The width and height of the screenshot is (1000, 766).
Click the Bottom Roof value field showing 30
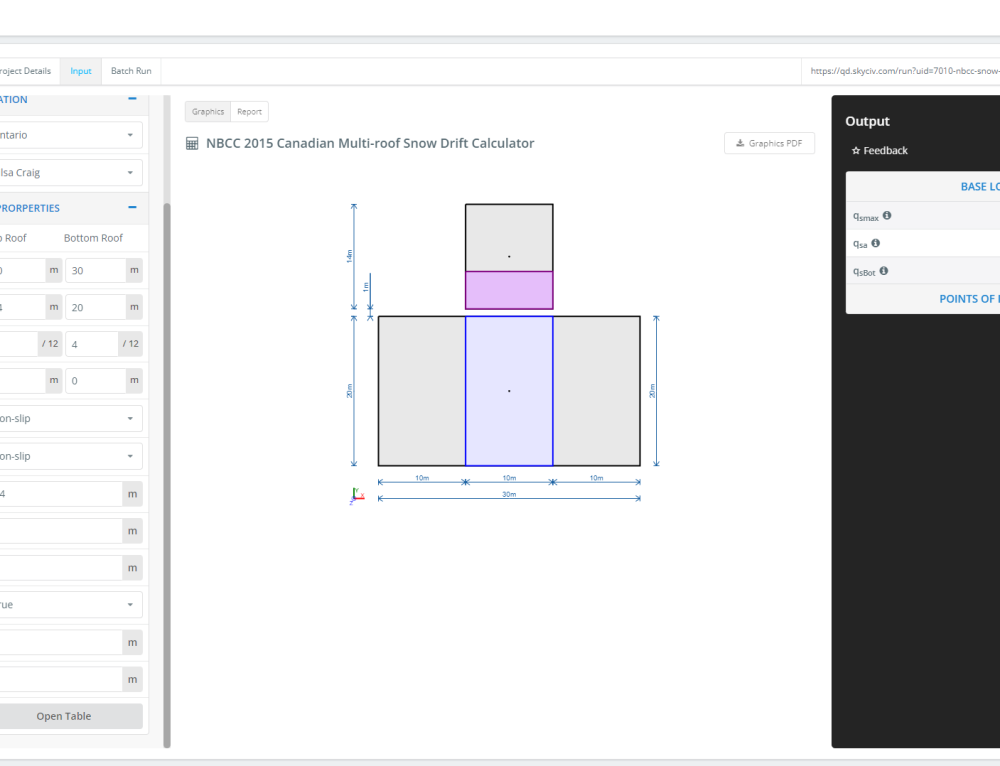tap(95, 270)
